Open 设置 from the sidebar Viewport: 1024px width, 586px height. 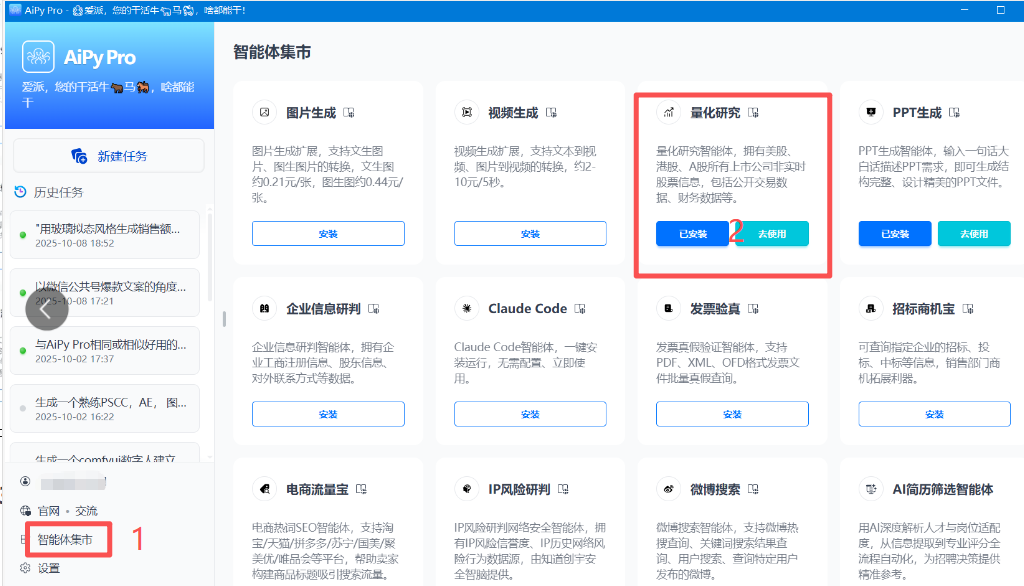pos(49,568)
